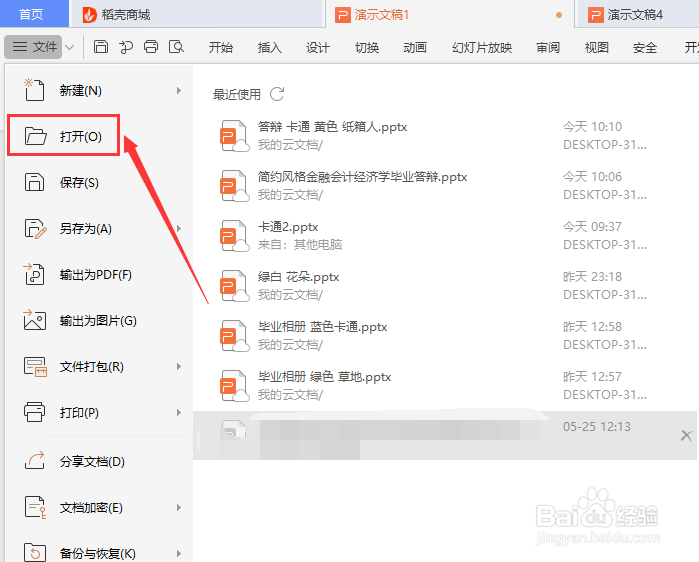Open the 稻壳商城 tab
The width and height of the screenshot is (699, 562).
pos(196,15)
